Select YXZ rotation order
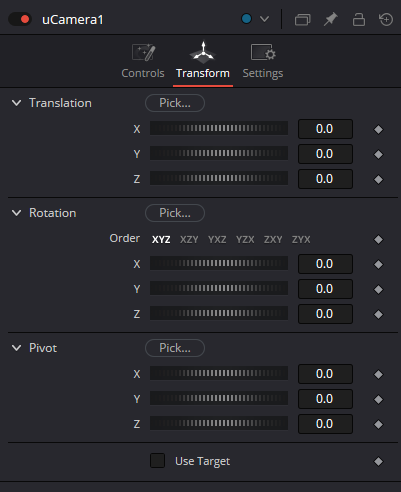Image resolution: width=401 pixels, height=492 pixels. tap(217, 239)
